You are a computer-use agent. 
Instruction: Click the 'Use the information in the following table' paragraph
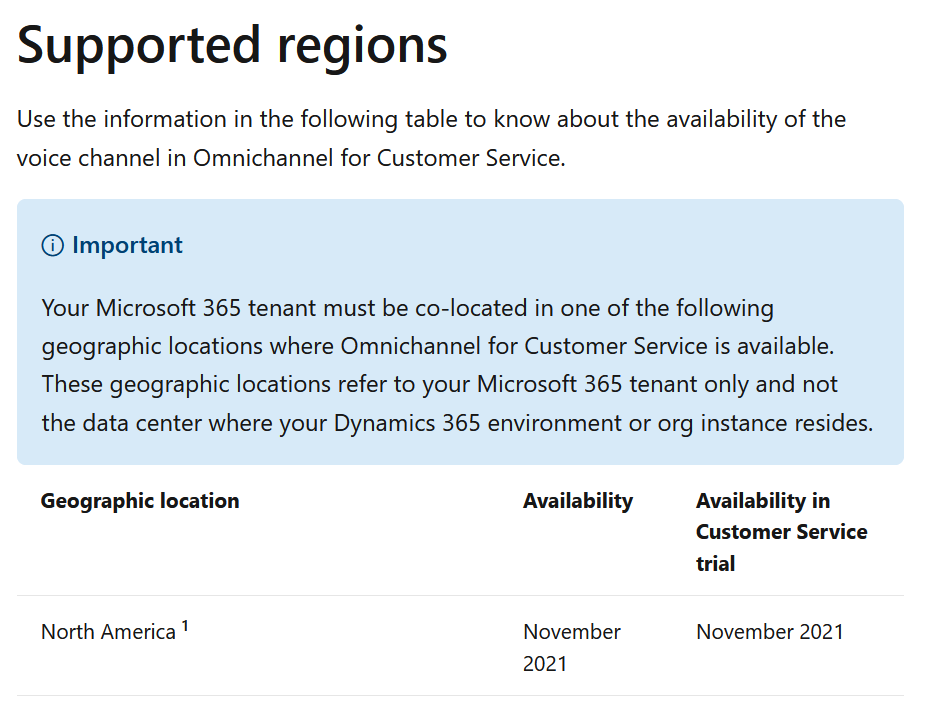[431, 138]
